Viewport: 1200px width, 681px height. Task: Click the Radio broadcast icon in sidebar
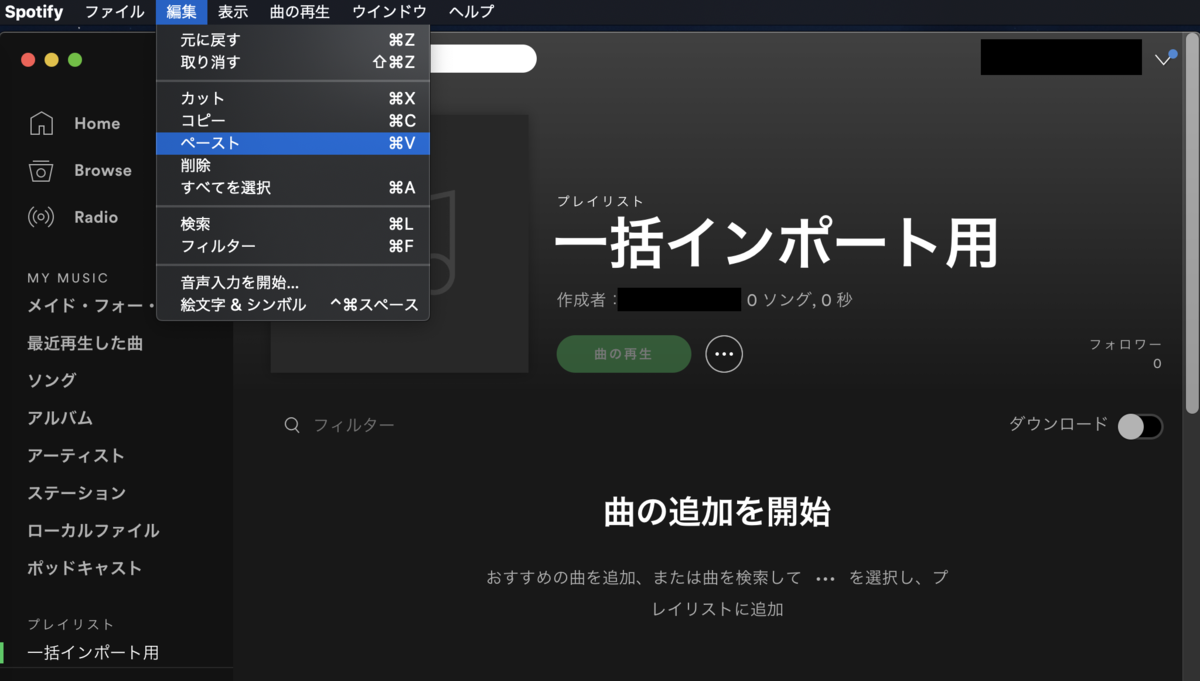41,217
